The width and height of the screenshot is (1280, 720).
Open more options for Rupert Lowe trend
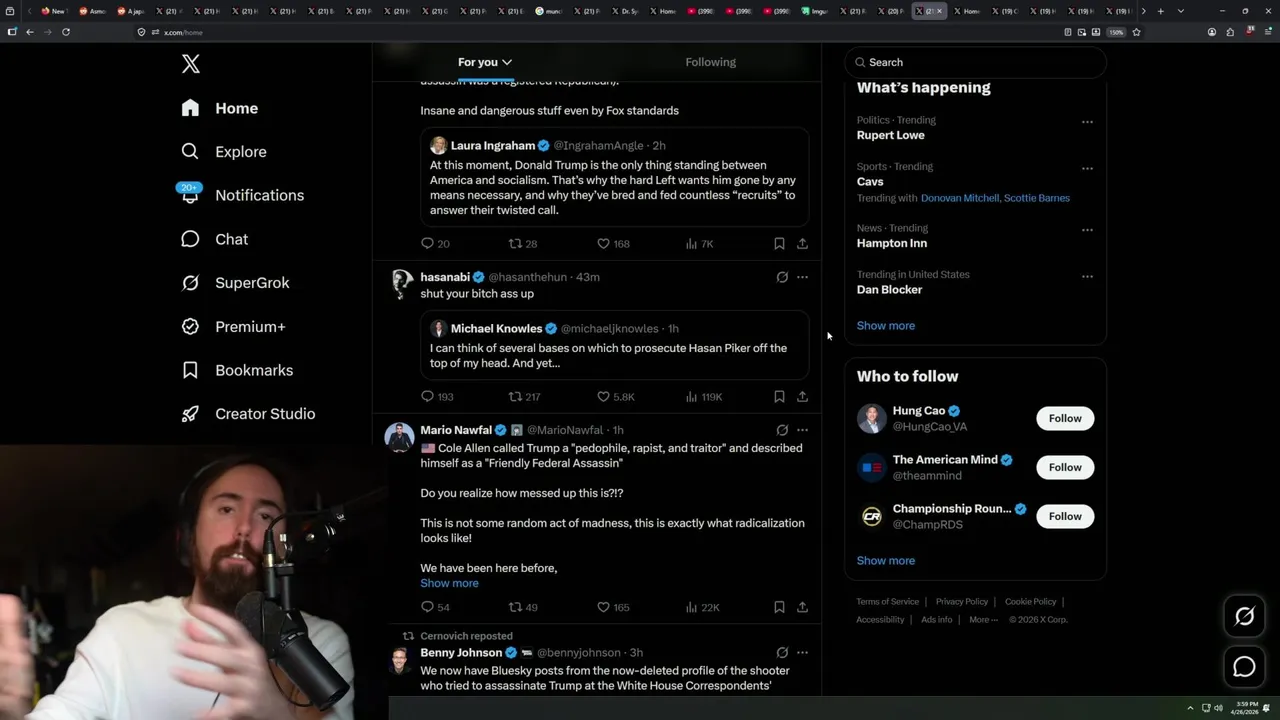(x=1087, y=122)
